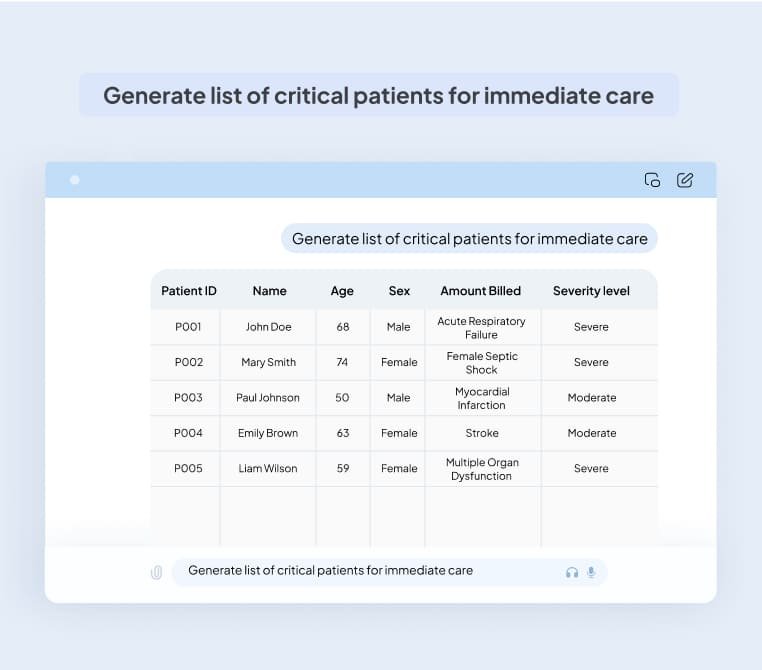
Task: Select the Age column header
Action: (342, 291)
